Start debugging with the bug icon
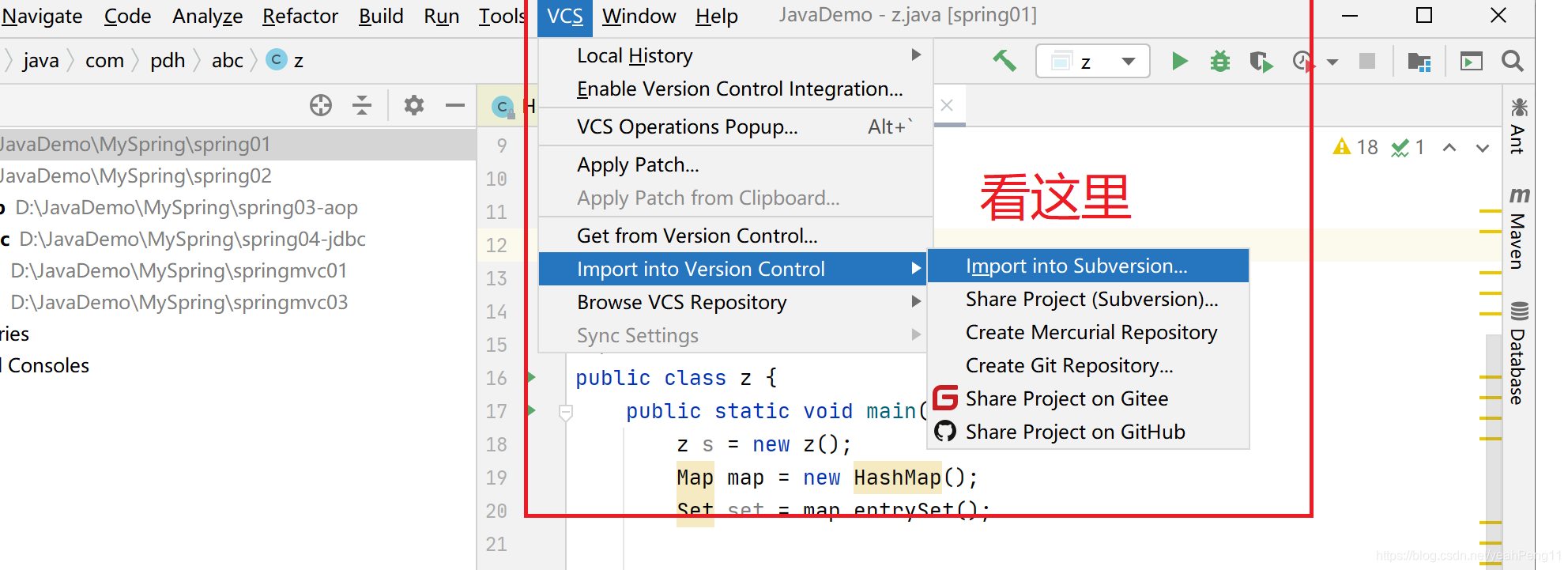This screenshot has width=1568, height=570. coord(1220,61)
